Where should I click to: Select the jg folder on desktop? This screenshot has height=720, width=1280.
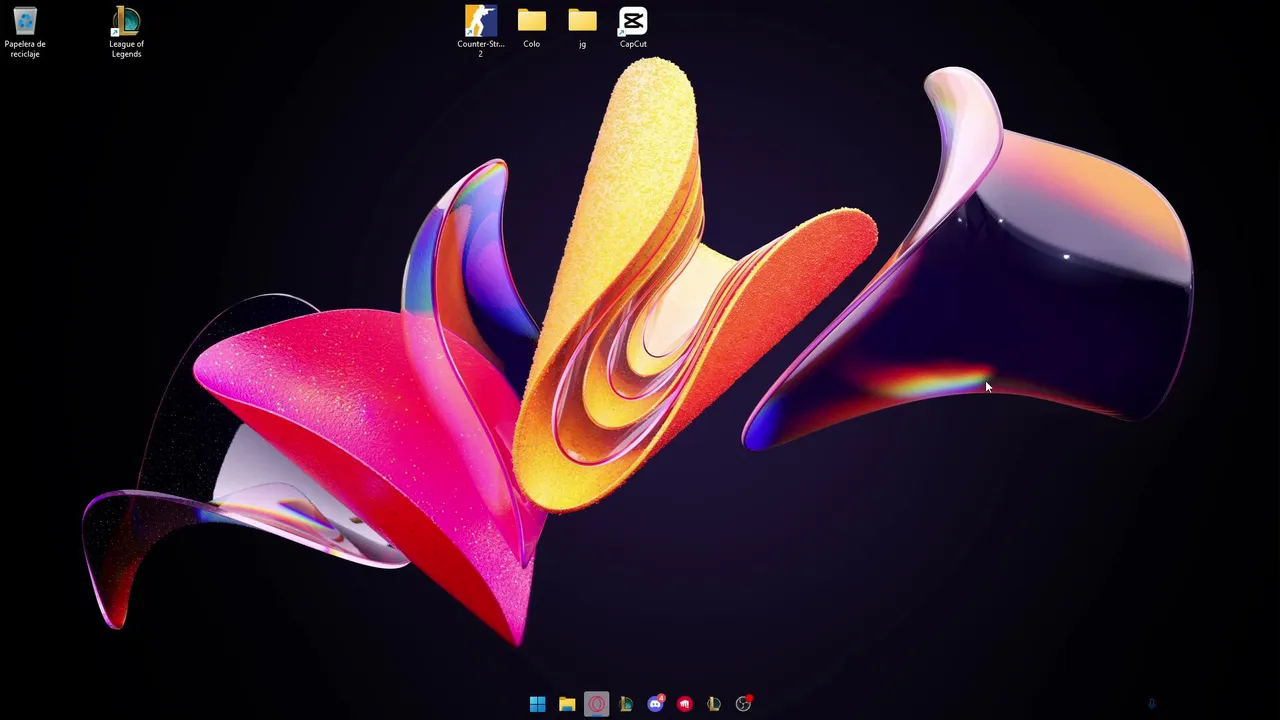582,21
